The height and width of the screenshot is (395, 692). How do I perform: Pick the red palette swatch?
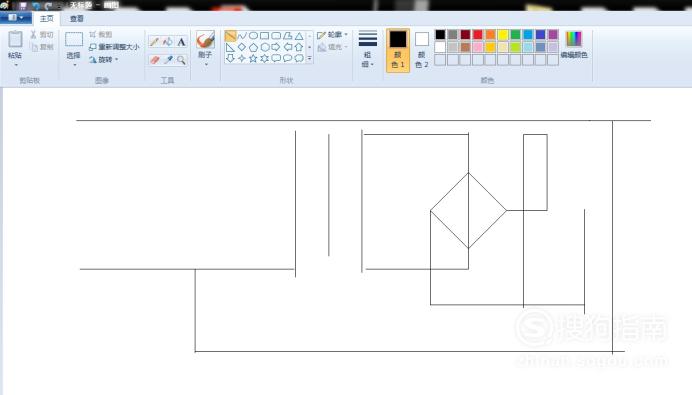pyautogui.click(x=478, y=34)
